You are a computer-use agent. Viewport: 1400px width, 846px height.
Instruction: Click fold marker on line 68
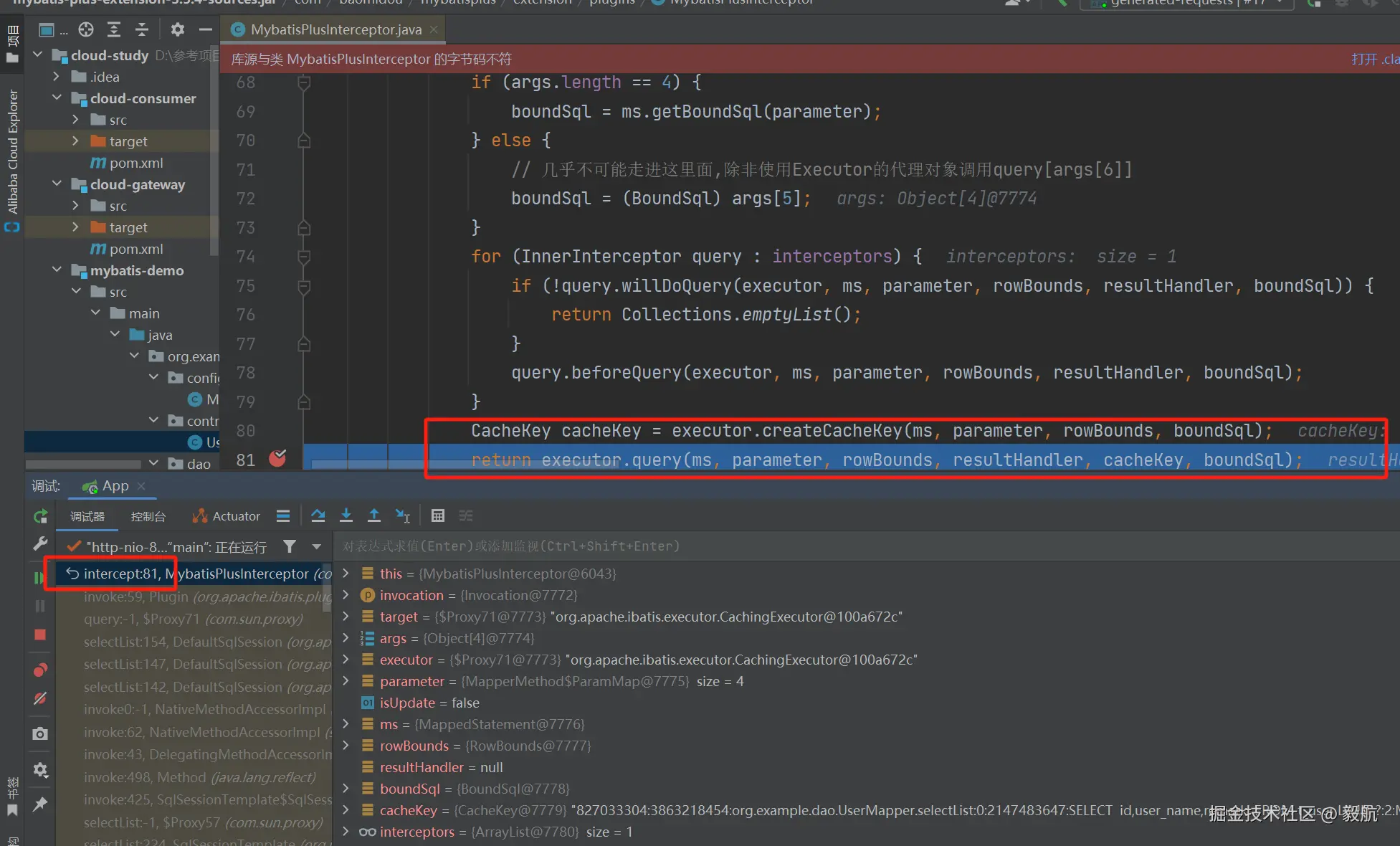point(304,83)
